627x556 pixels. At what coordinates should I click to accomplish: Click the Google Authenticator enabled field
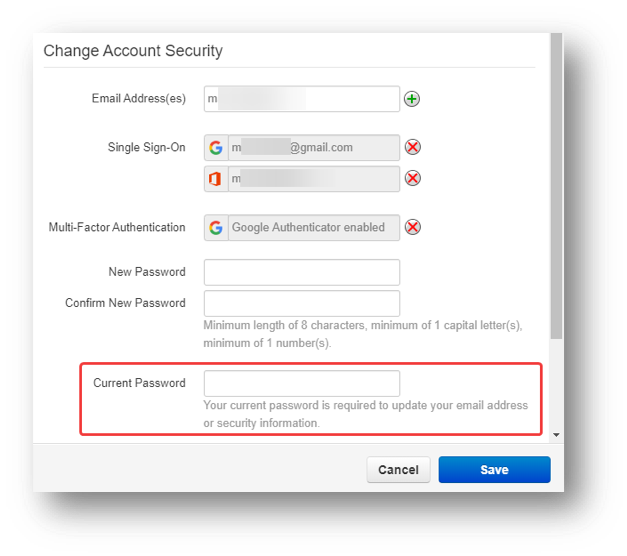point(313,227)
